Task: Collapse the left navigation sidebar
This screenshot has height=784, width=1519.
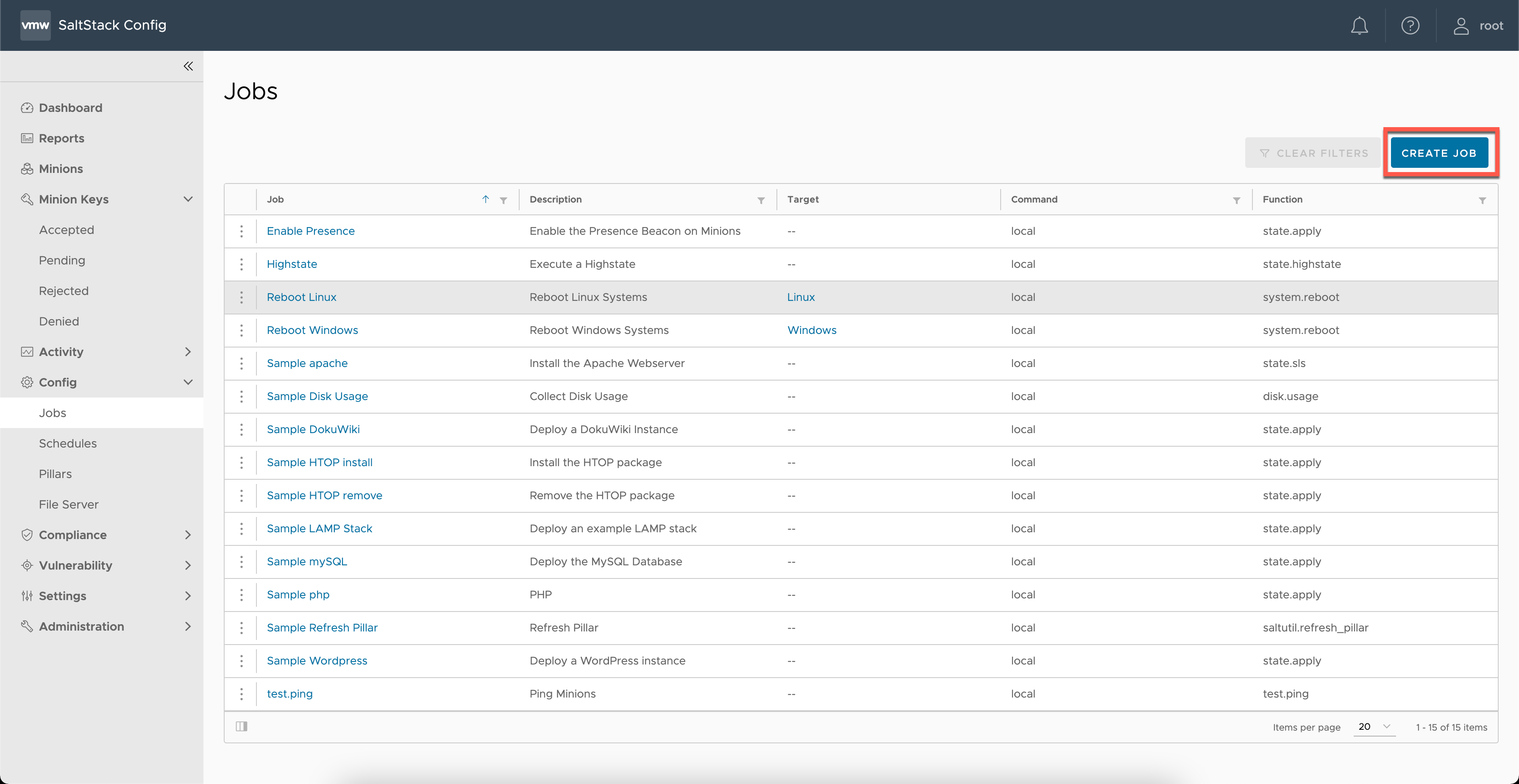Action: pyautogui.click(x=188, y=66)
